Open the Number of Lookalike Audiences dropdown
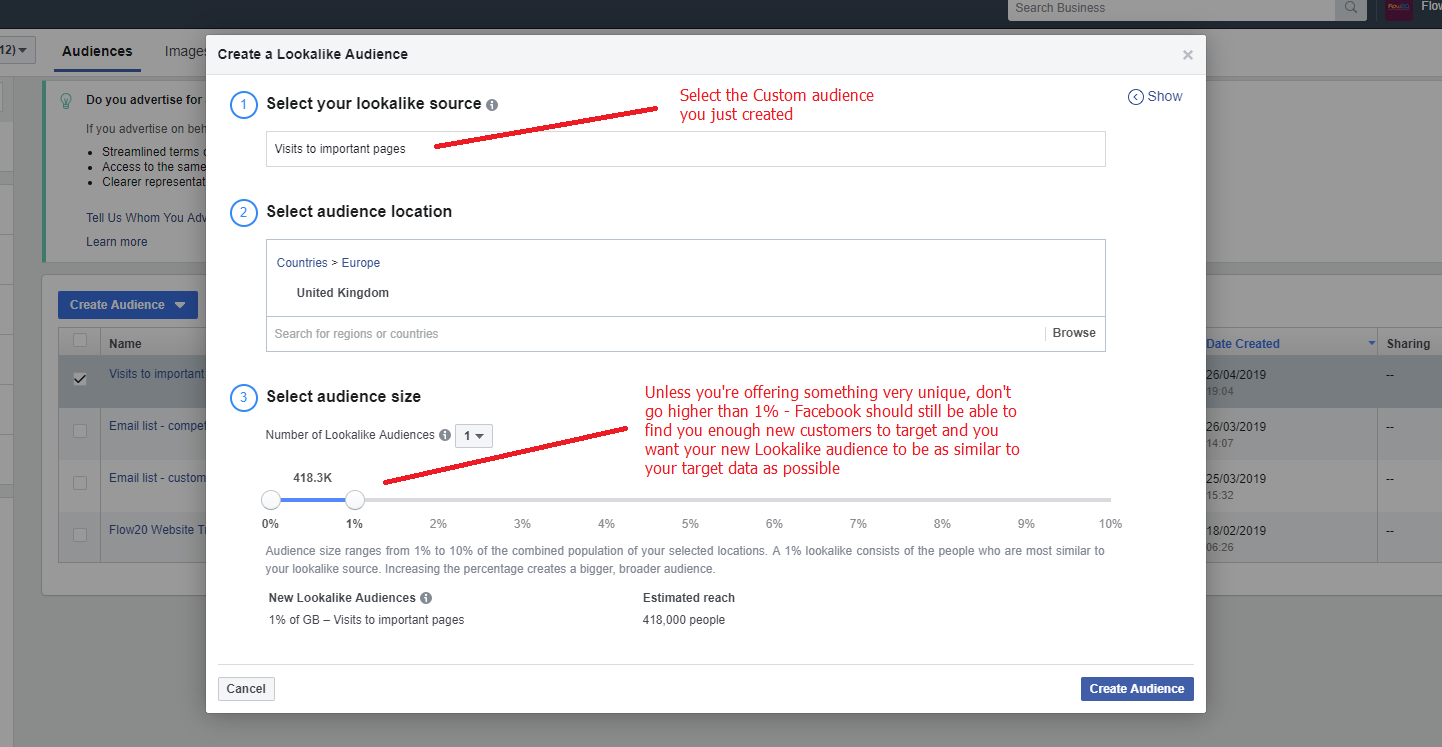The height and width of the screenshot is (747, 1442). tap(473, 436)
